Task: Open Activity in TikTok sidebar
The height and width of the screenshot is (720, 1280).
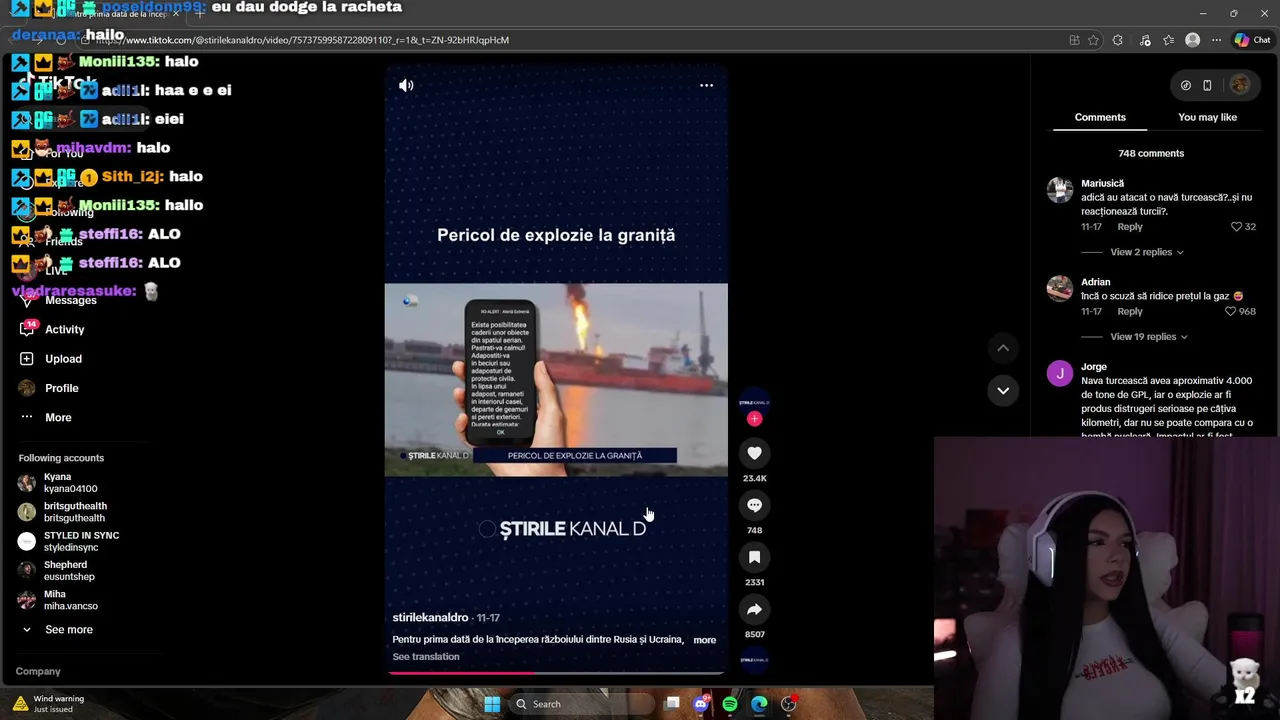Action: pyautogui.click(x=51, y=329)
